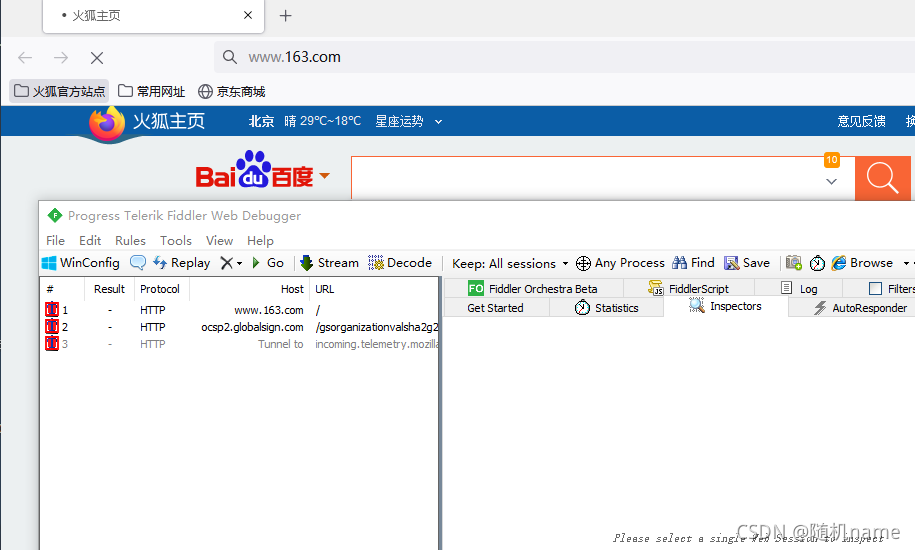The image size is (915, 550).
Task: Close the 火狐主页 browser tab
Action: [248, 15]
